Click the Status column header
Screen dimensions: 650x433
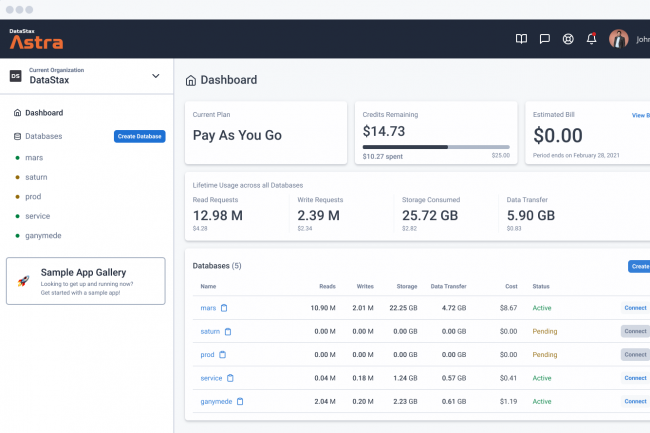(541, 286)
